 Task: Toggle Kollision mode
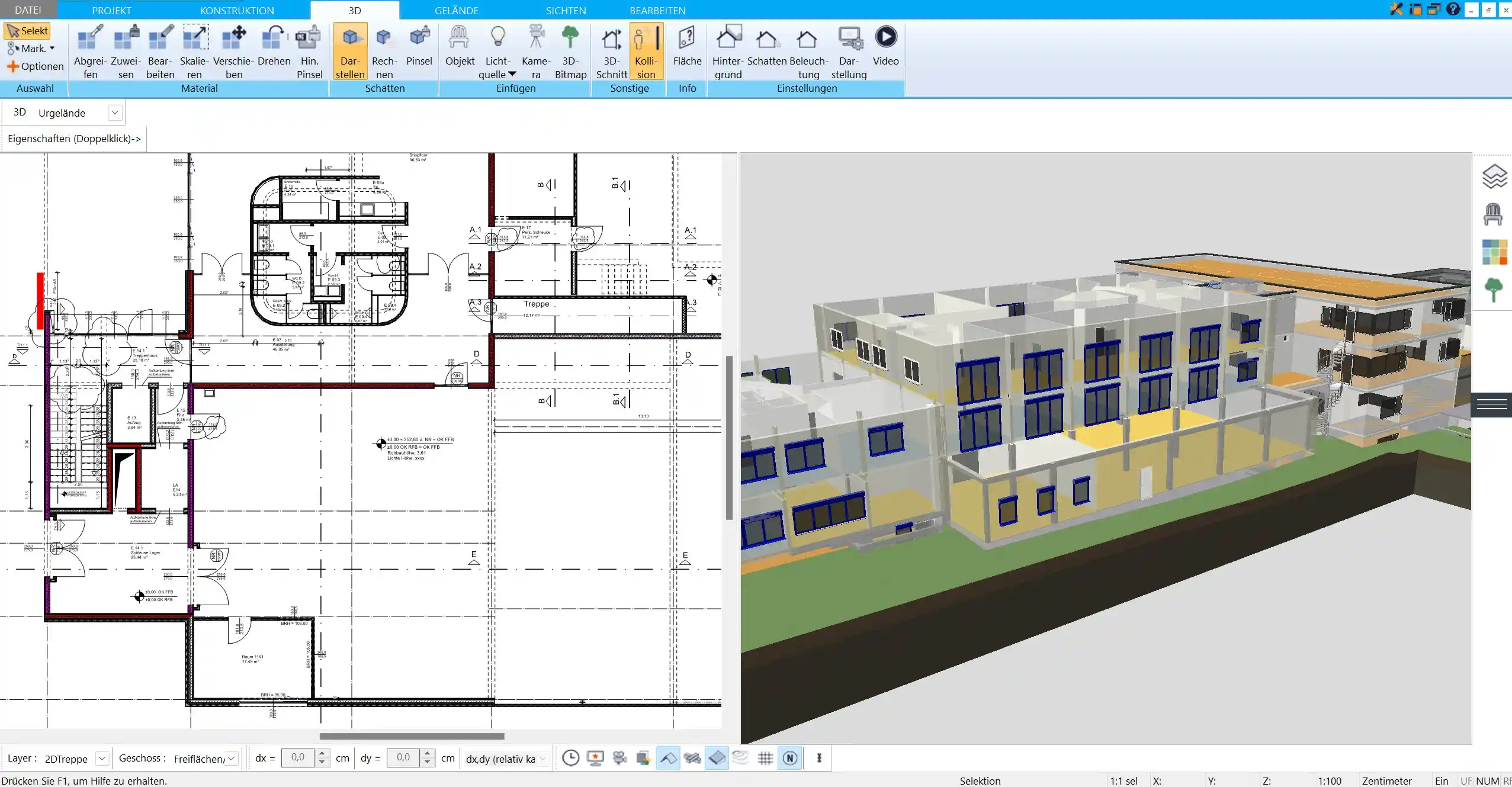646,52
